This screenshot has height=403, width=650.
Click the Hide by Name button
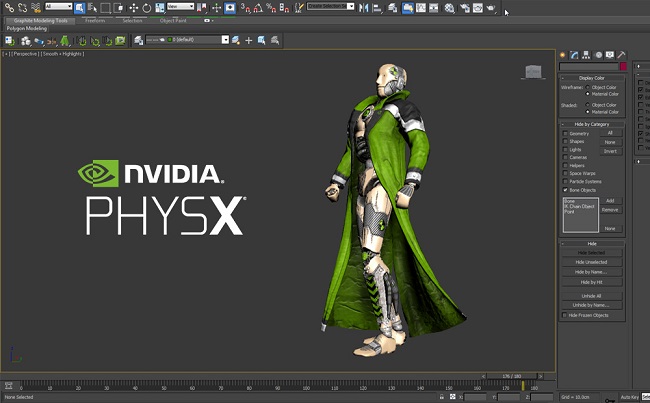[x=592, y=272]
